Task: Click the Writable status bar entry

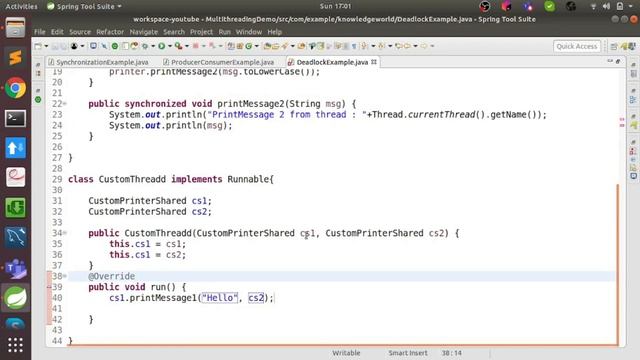Action: pyautogui.click(x=346, y=353)
